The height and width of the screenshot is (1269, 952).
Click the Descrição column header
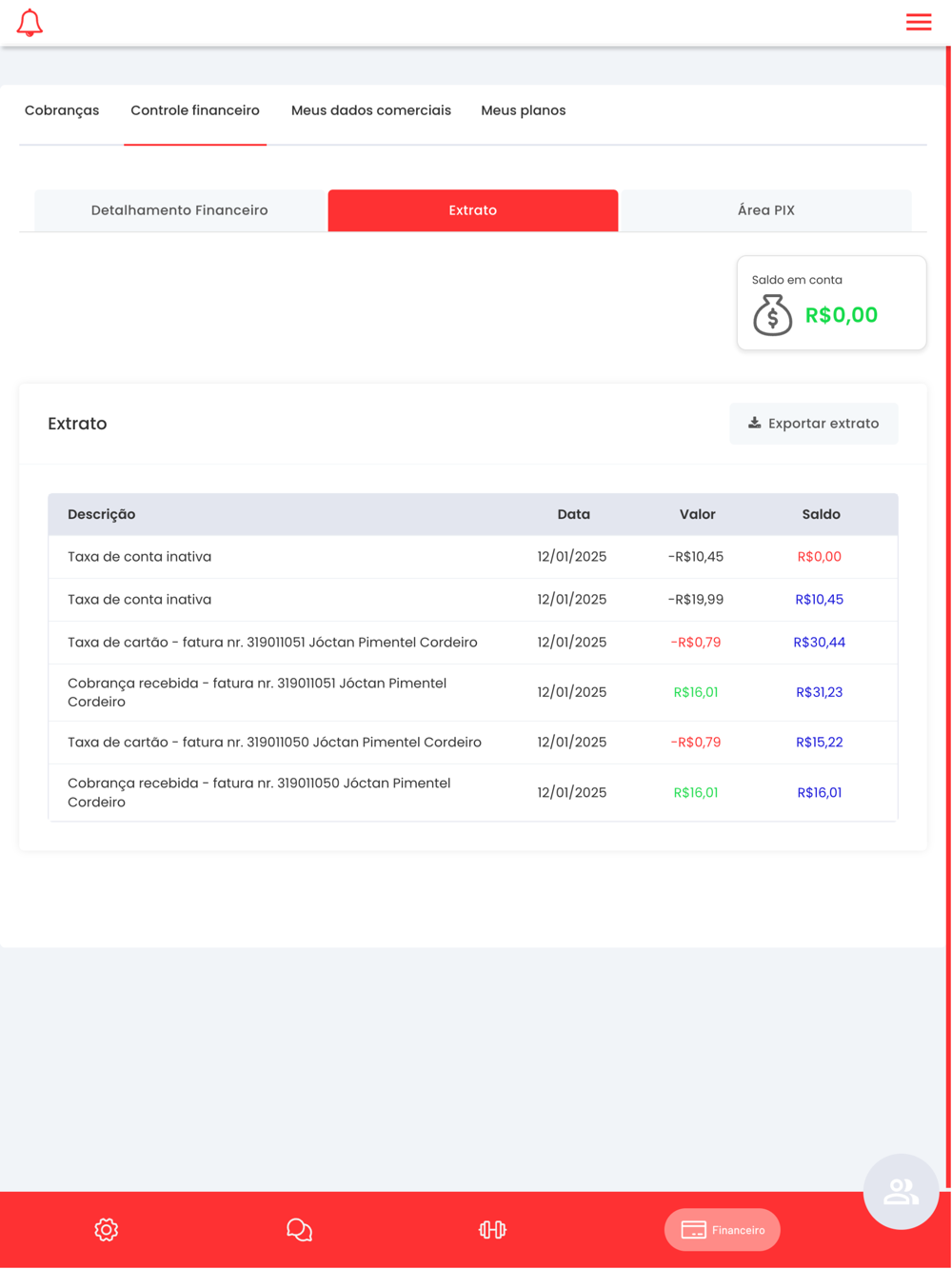coord(102,514)
